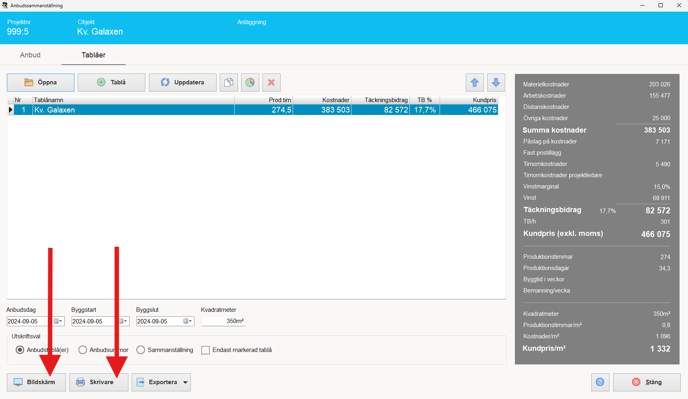Click the copy tablå icon

pos(229,83)
